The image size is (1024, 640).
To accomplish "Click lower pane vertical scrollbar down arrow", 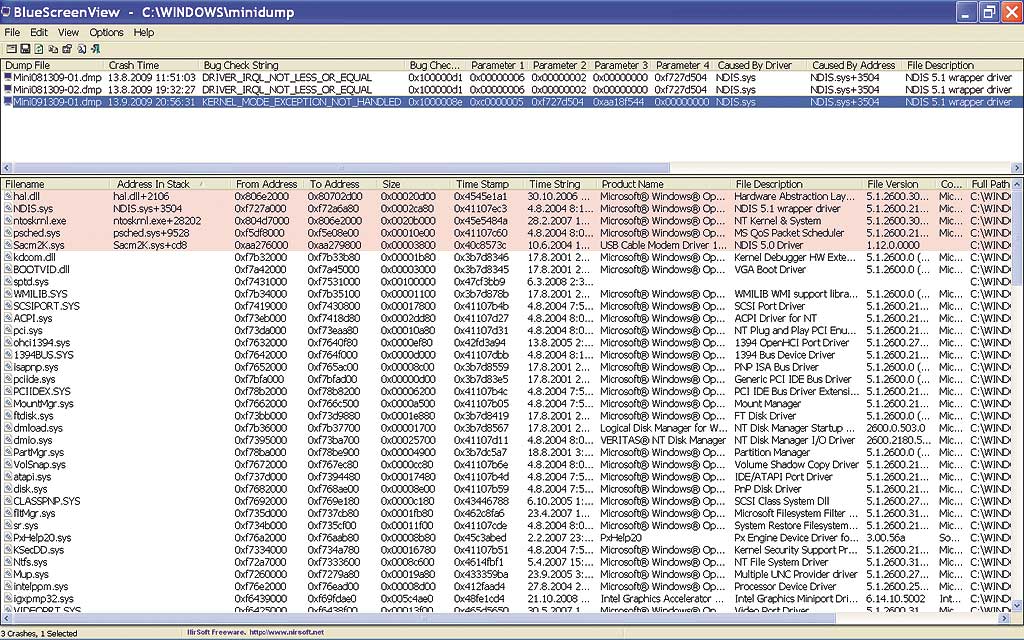I will click(x=1017, y=606).
